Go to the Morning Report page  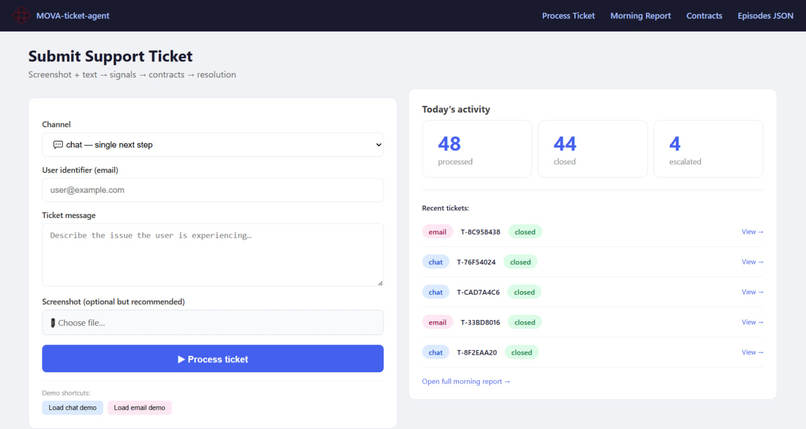point(640,16)
